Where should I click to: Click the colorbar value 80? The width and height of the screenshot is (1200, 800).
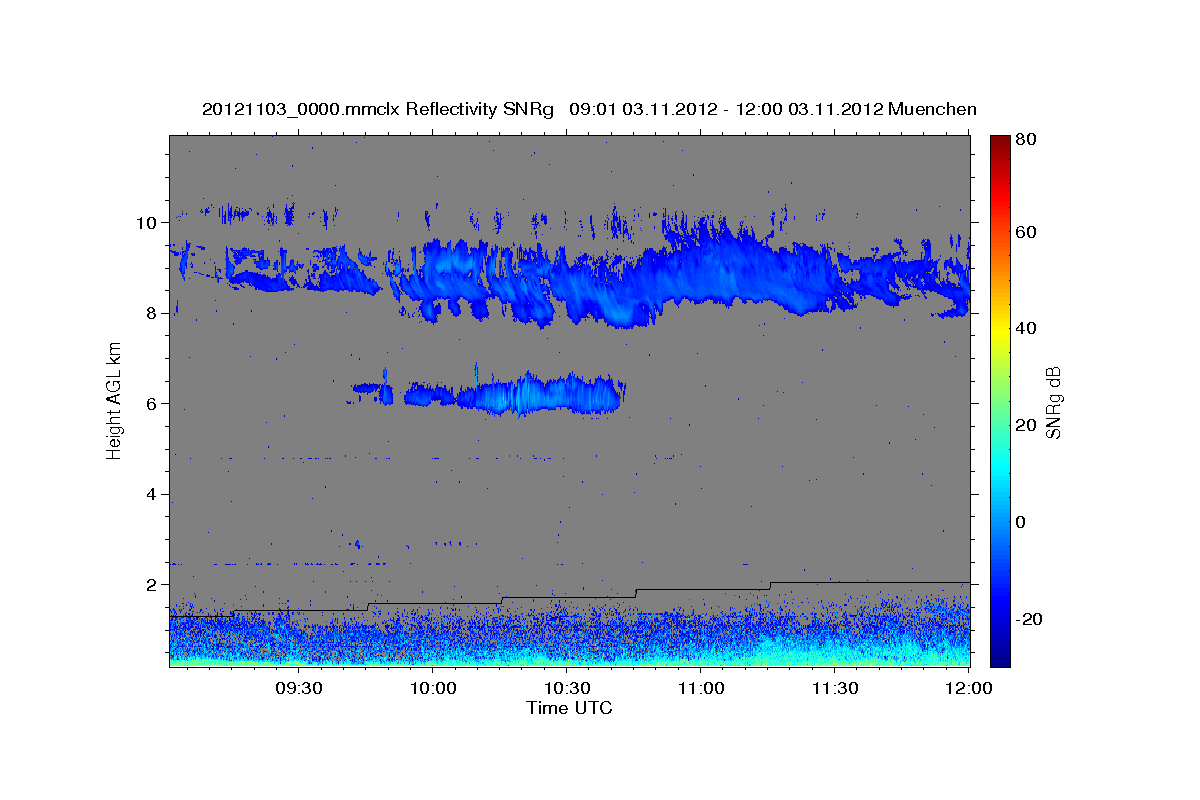(x=1026, y=141)
